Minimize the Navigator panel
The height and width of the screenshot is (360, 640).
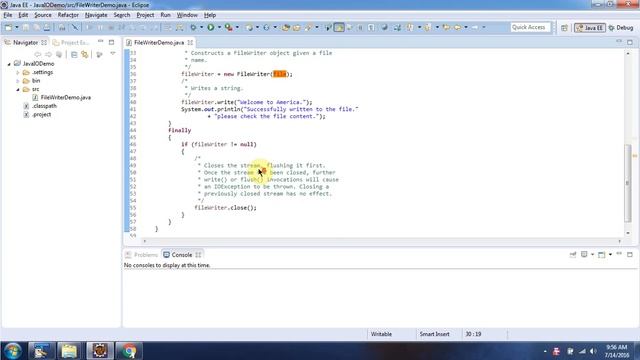[100, 42]
